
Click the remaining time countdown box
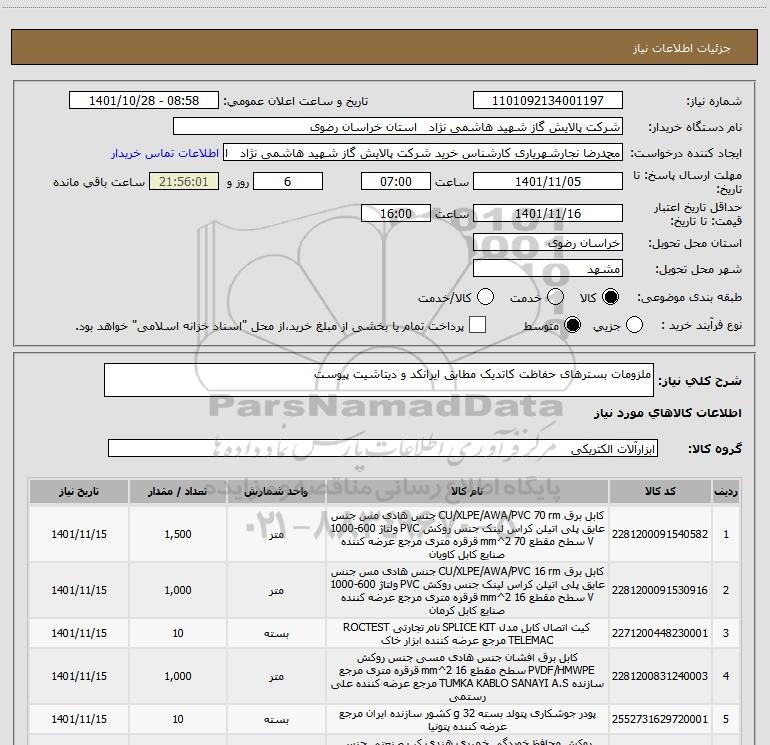coord(182,182)
